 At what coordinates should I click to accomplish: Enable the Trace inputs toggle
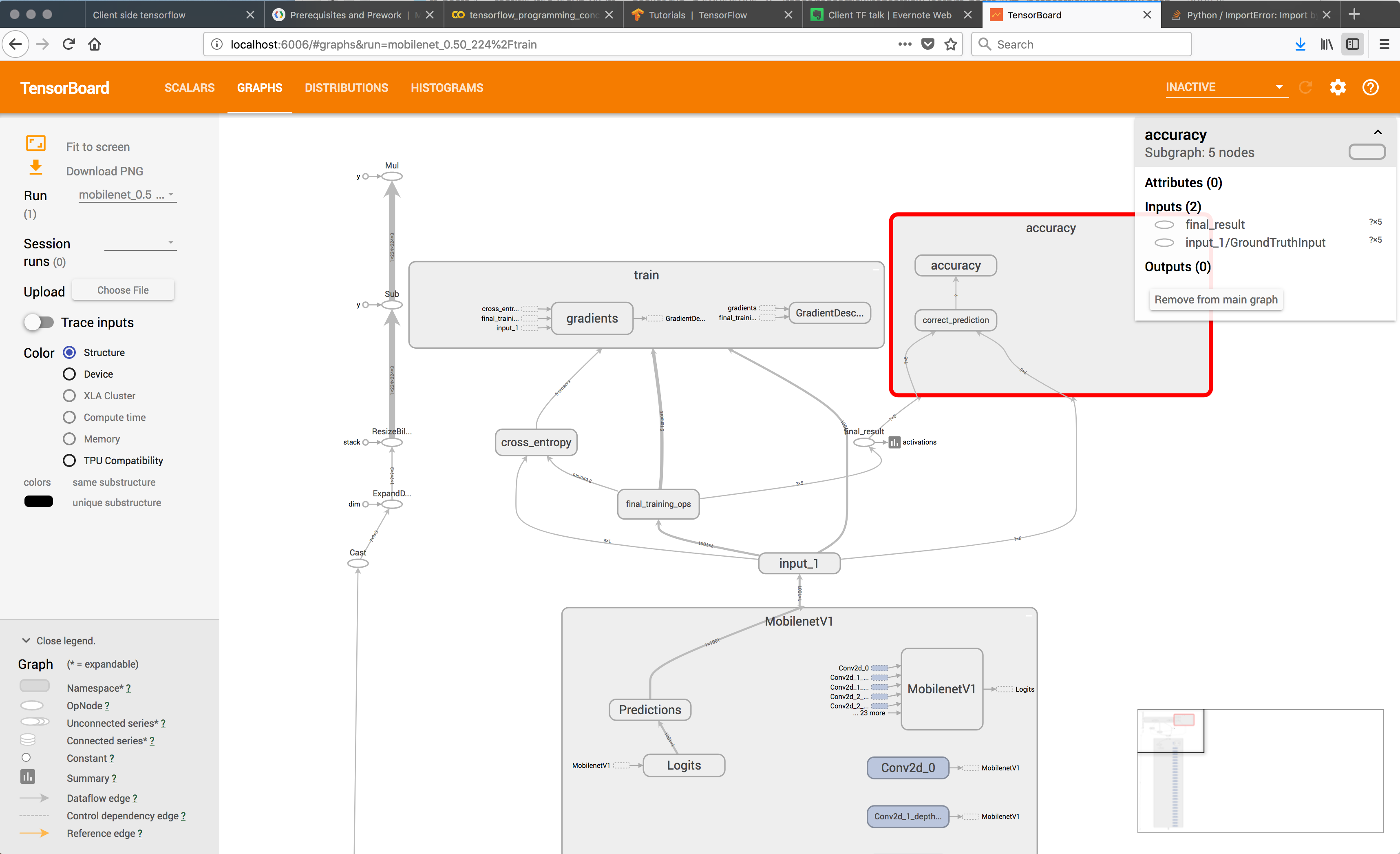(39, 322)
